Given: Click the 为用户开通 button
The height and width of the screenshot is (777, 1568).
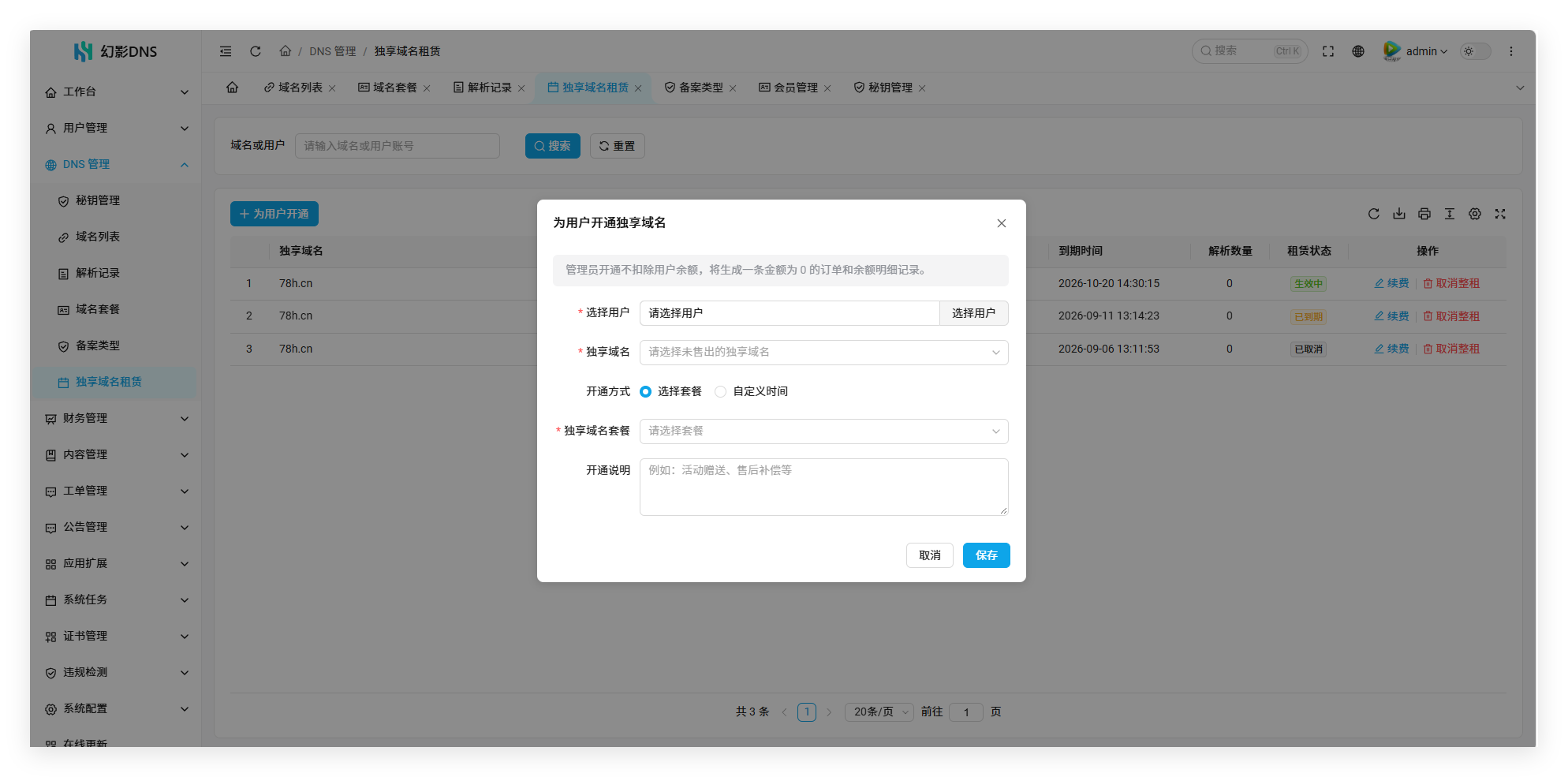Looking at the screenshot, I should 274,214.
